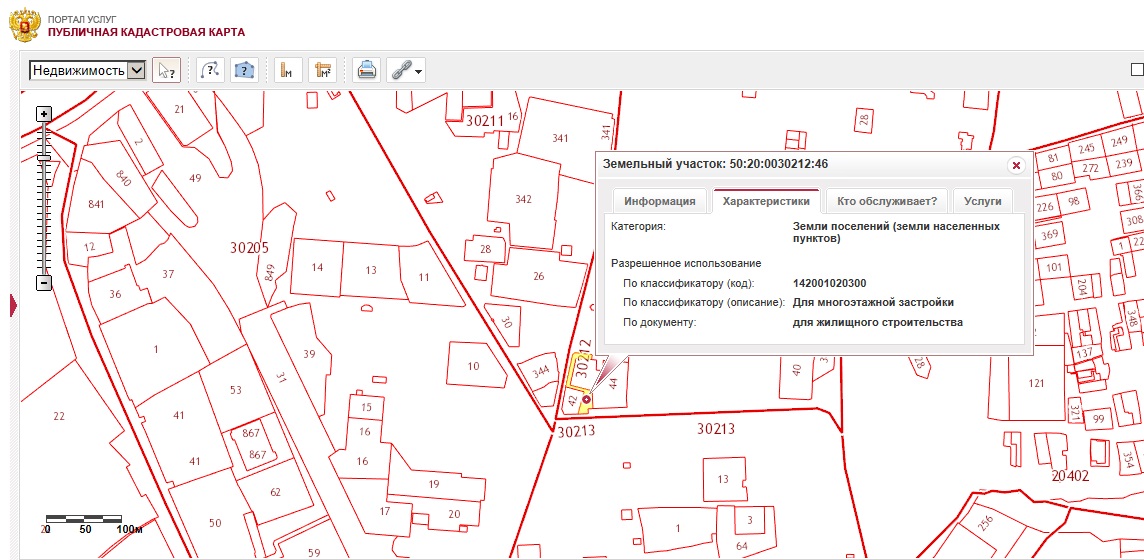Activate the identify along path tool
The width and height of the screenshot is (1144, 560).
coord(211,70)
